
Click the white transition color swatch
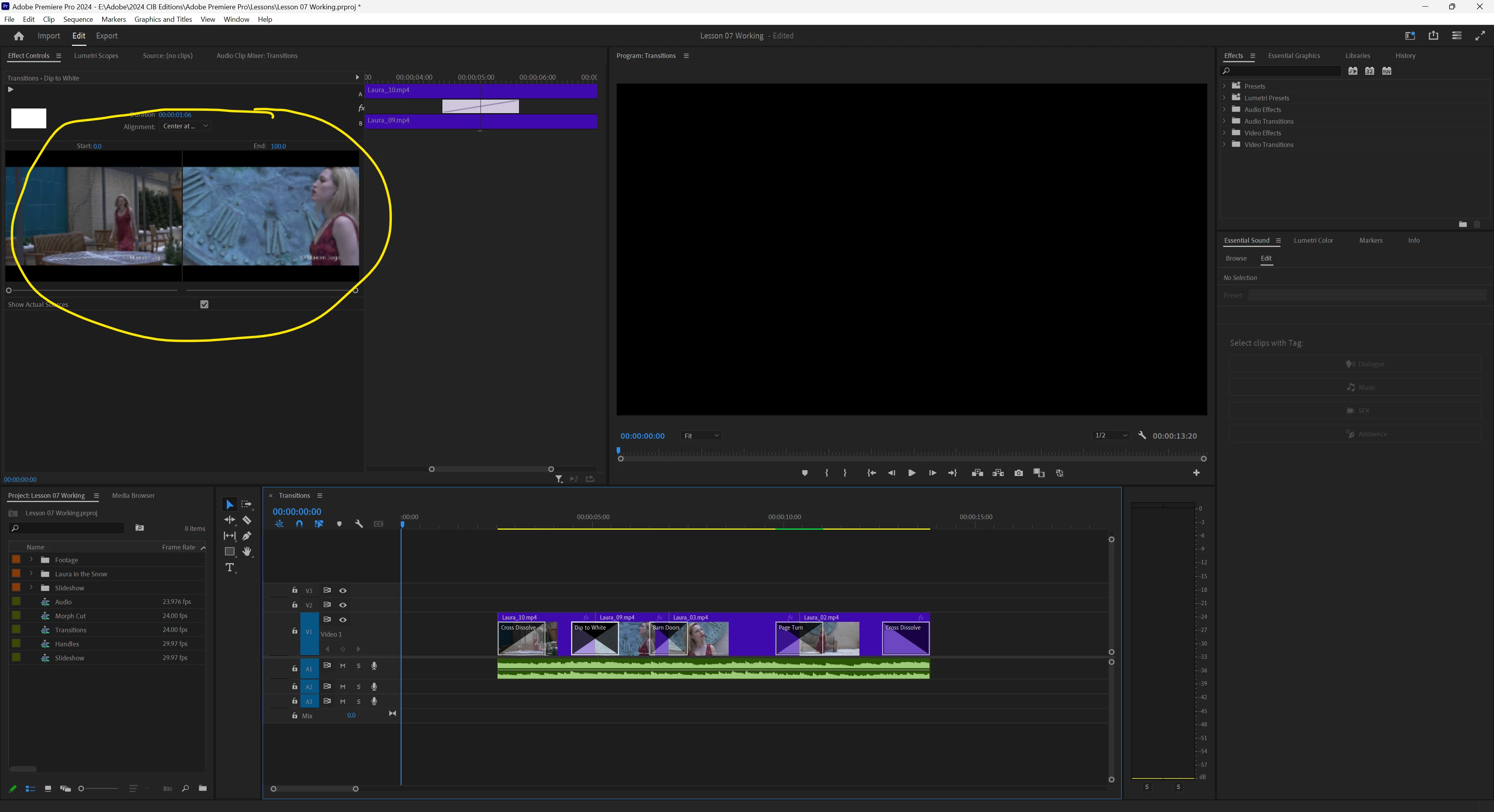pyautogui.click(x=28, y=118)
